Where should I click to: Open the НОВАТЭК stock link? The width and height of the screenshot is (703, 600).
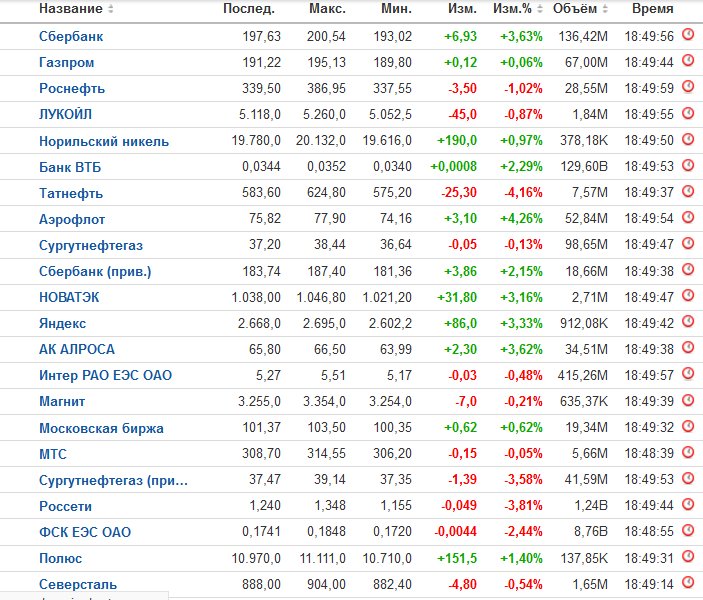pyautogui.click(x=69, y=297)
